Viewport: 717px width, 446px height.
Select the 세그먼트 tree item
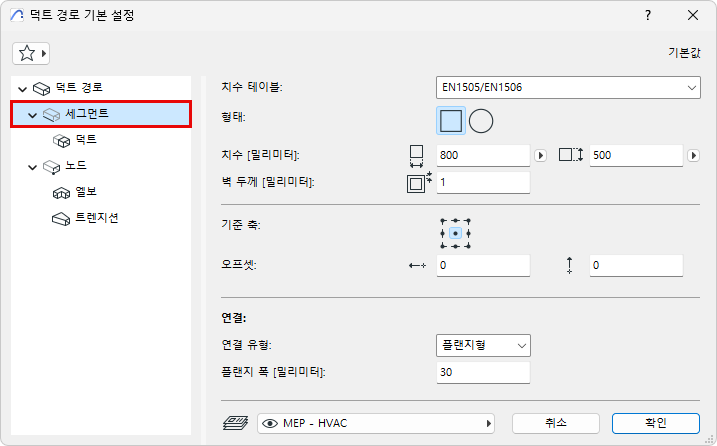[101, 114]
